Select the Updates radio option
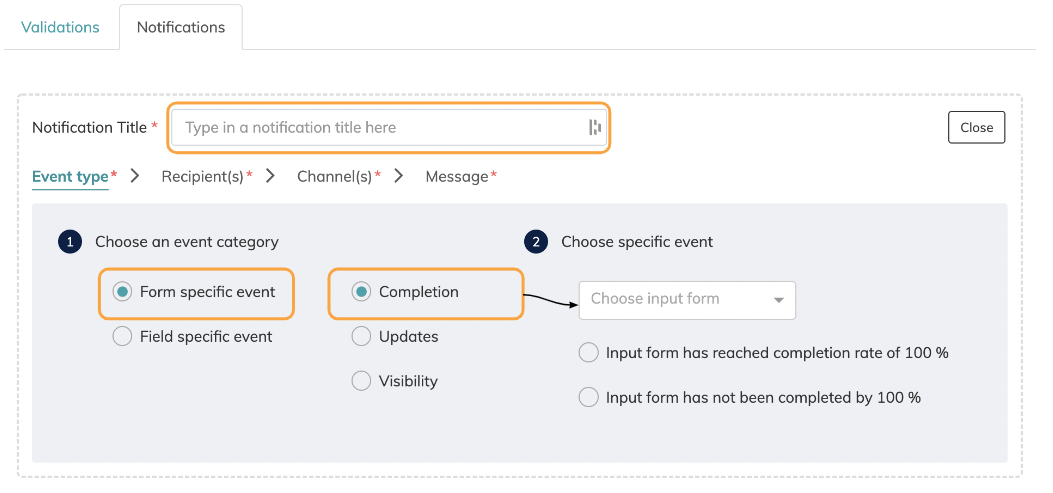 click(x=361, y=337)
